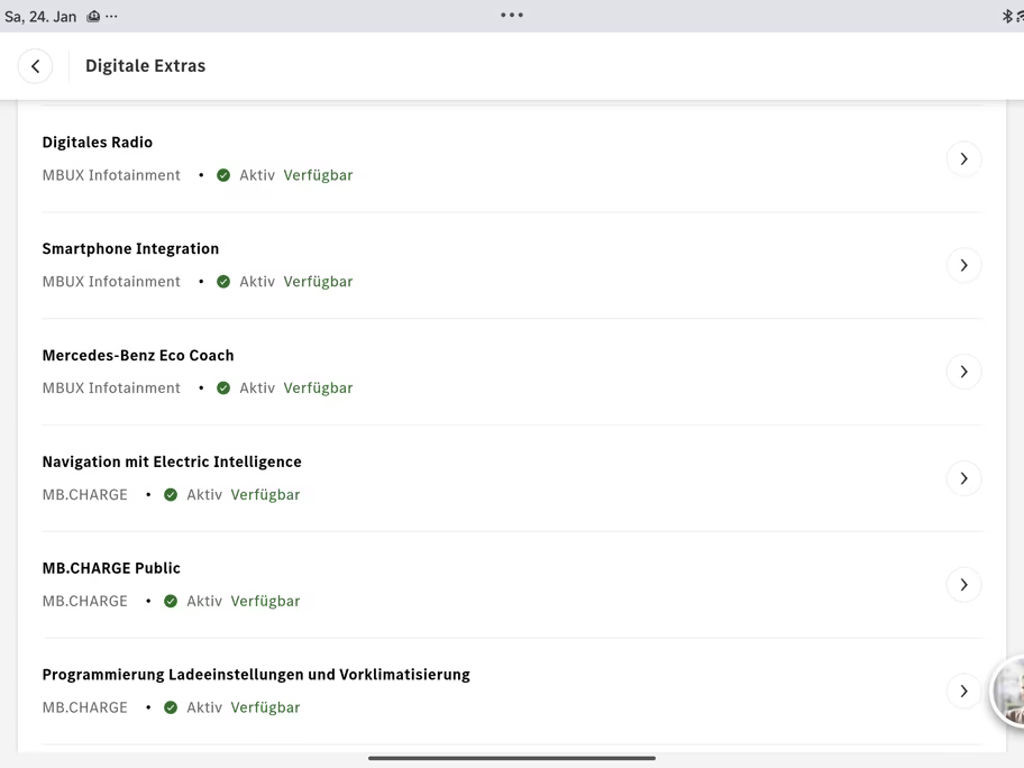Select MB.CHARGE Public title
Image resolution: width=1024 pixels, height=768 pixels.
111,568
